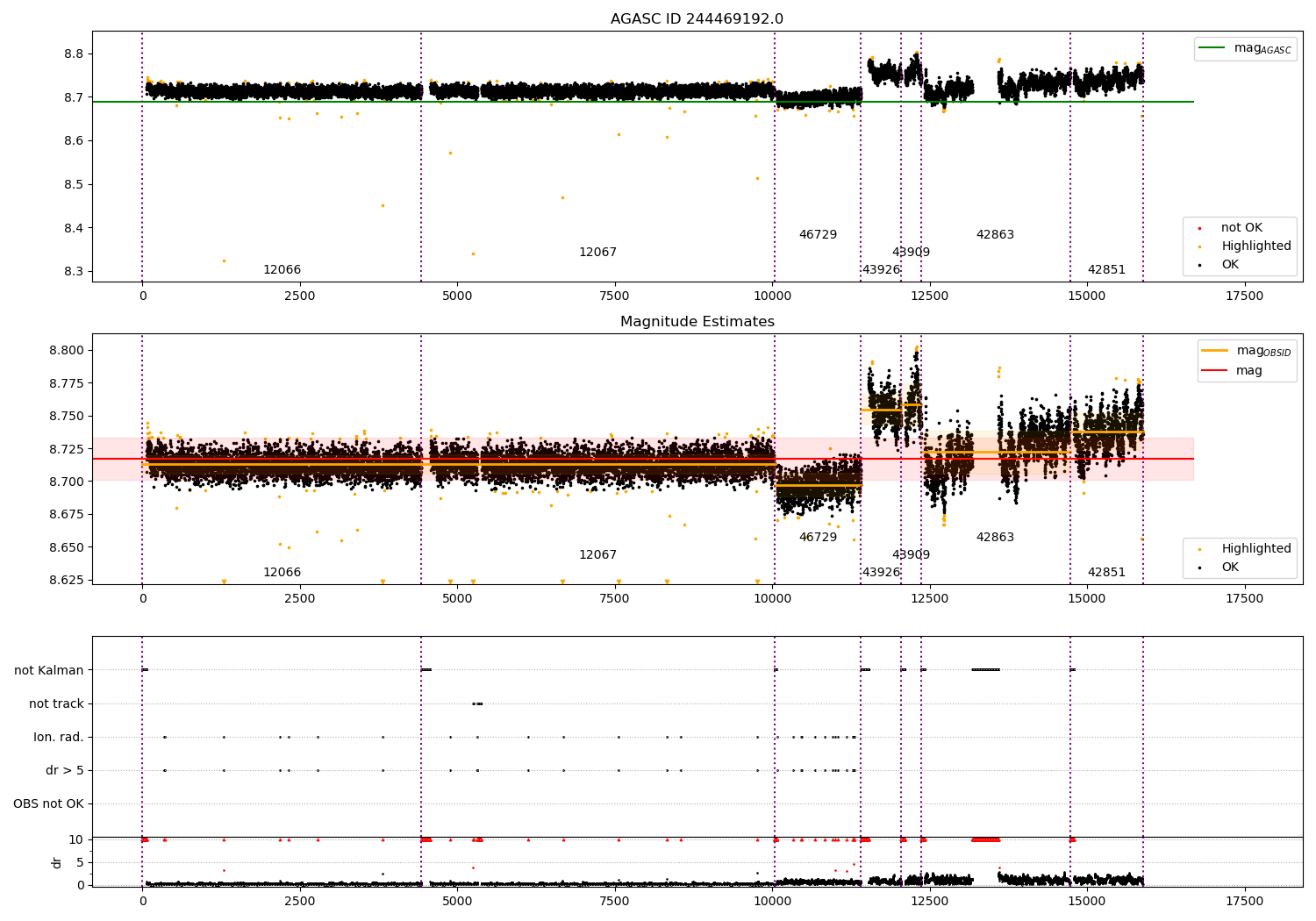Click the 17500 x-tick under the bottom plot
This screenshot has height=921, width=1316.
pyautogui.click(x=1244, y=902)
